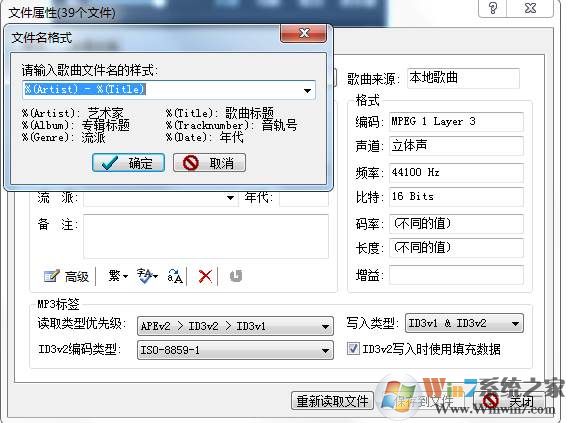
Task: Click the %(Tracknumber): 音轨号 legend text
Action: coord(231,125)
